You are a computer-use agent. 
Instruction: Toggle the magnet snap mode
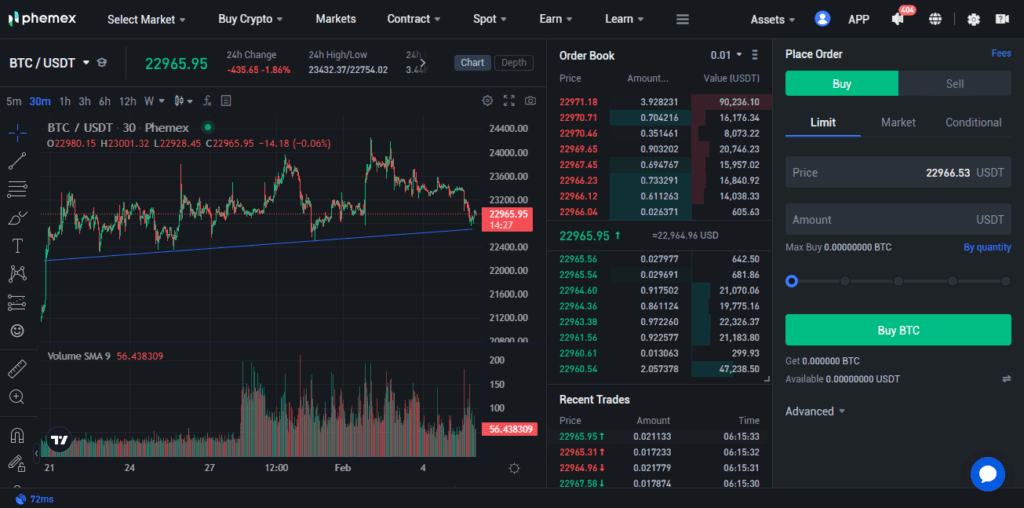pos(18,436)
